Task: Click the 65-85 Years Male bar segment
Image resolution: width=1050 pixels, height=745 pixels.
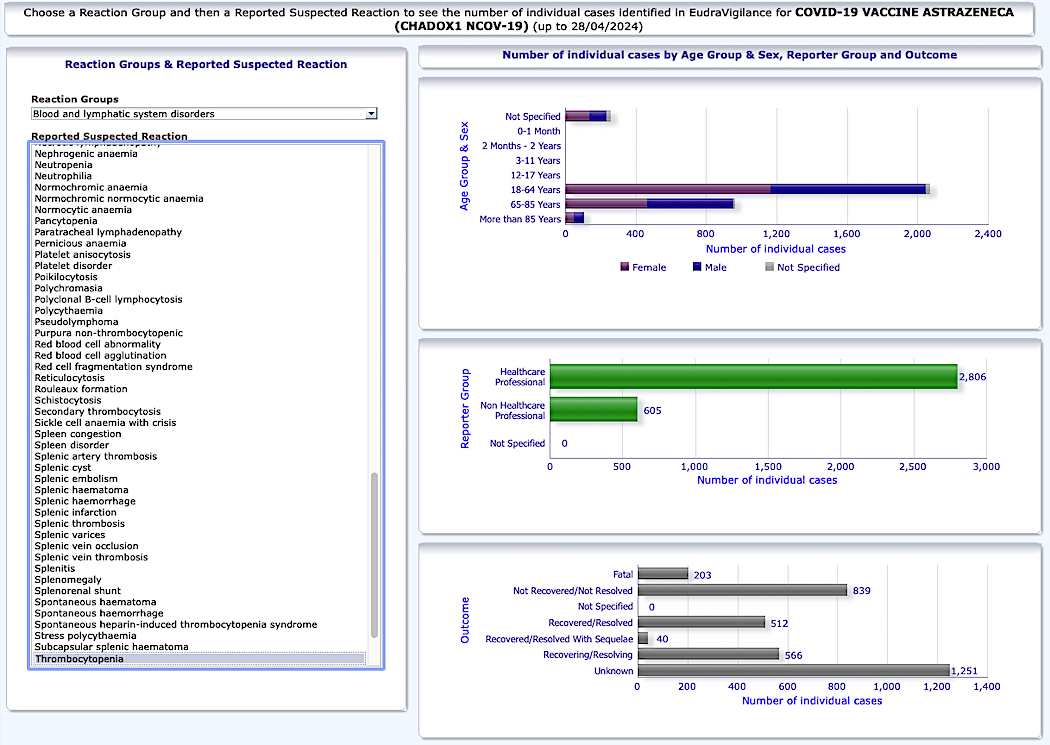Action: coord(690,204)
